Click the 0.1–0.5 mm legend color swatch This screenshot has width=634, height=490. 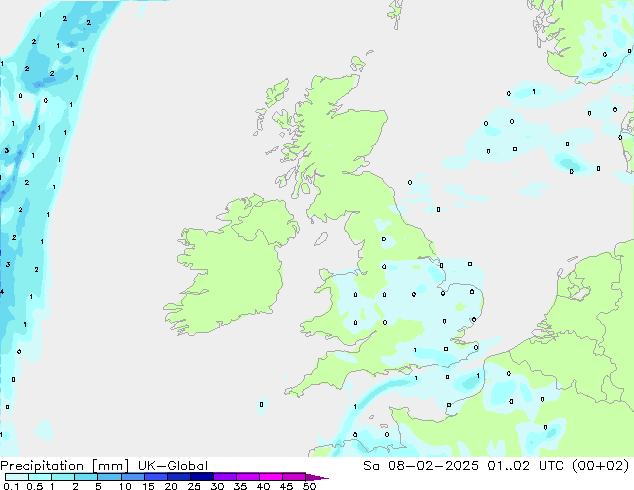pyautogui.click(x=17, y=477)
